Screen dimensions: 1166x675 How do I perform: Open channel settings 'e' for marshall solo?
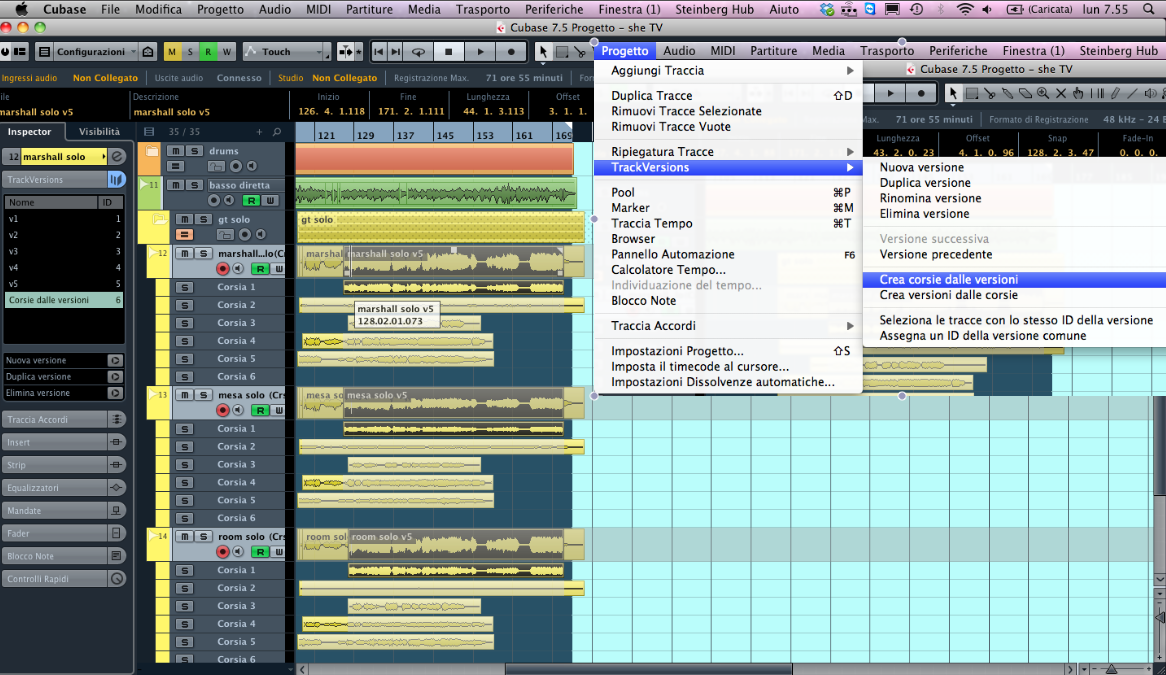(117, 157)
